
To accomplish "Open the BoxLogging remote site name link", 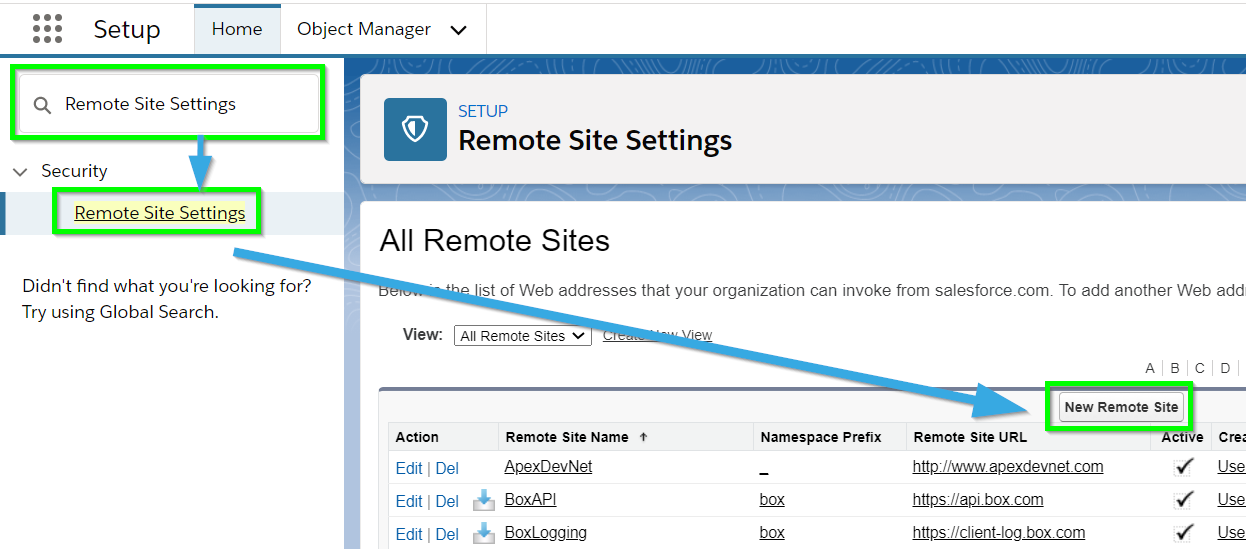I will [545, 532].
